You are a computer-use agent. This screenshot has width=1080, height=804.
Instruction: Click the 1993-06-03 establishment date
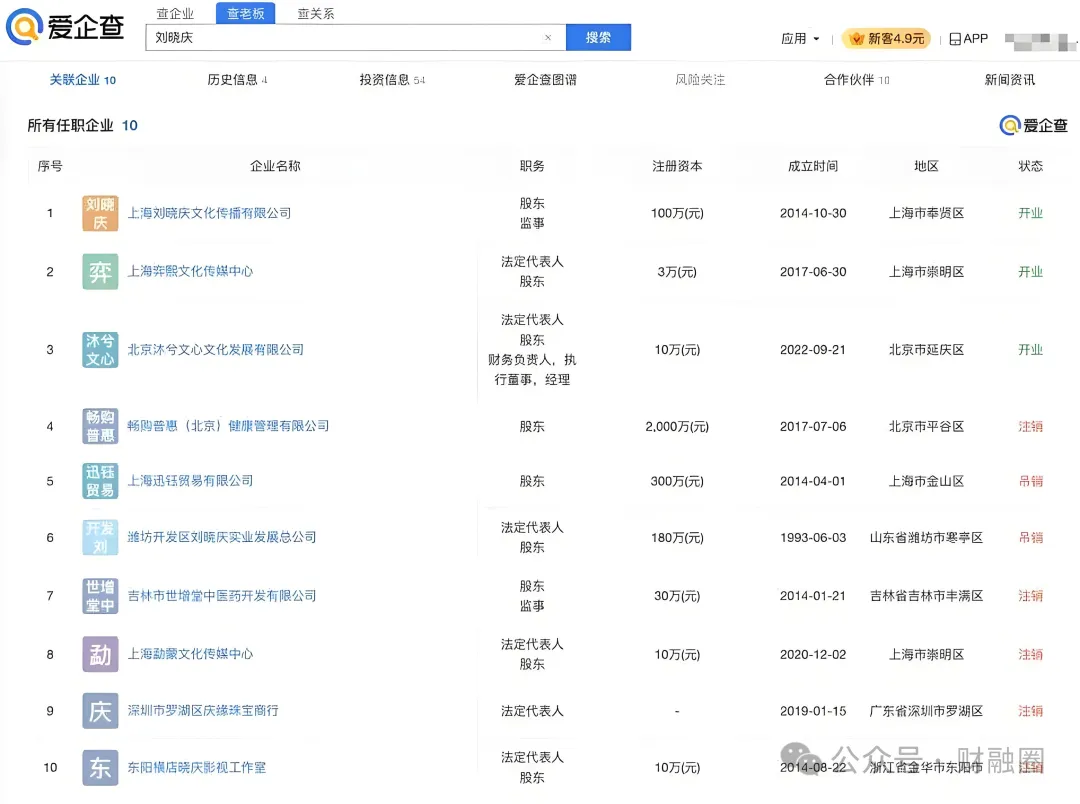click(813, 537)
